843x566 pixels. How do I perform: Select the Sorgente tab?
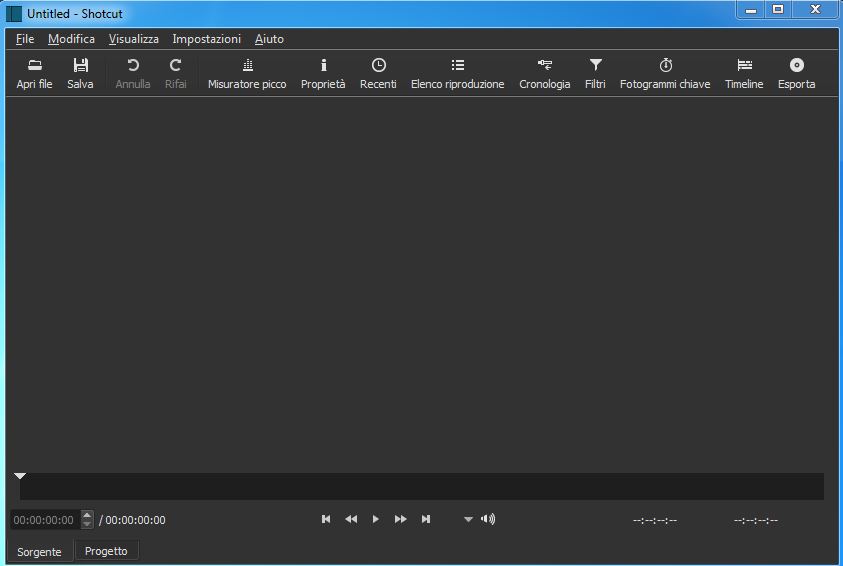[x=40, y=552]
